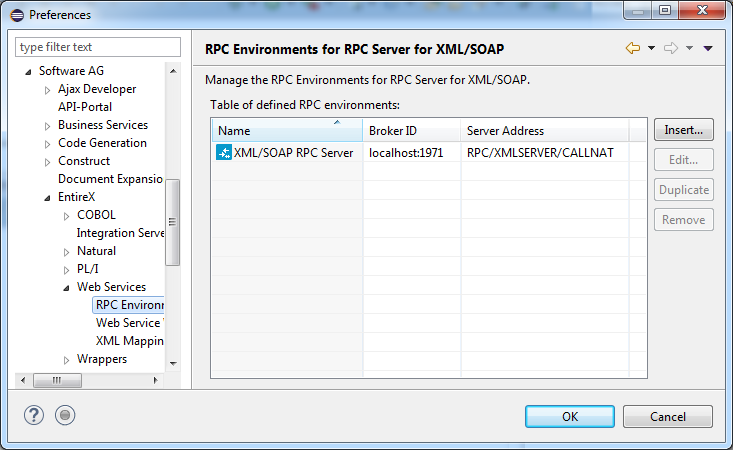Open the forward history dropdown arrow
The height and width of the screenshot is (450, 733).
[x=690, y=48]
